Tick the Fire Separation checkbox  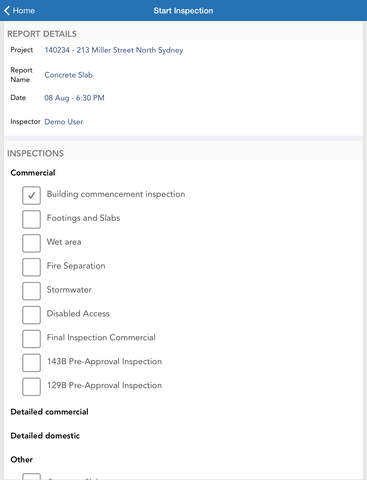31,267
